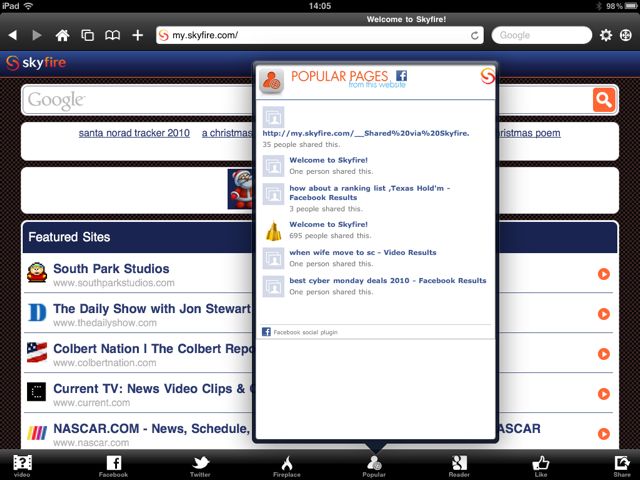Go forward with the right arrow
This screenshot has width=640, height=480.
click(37, 35)
